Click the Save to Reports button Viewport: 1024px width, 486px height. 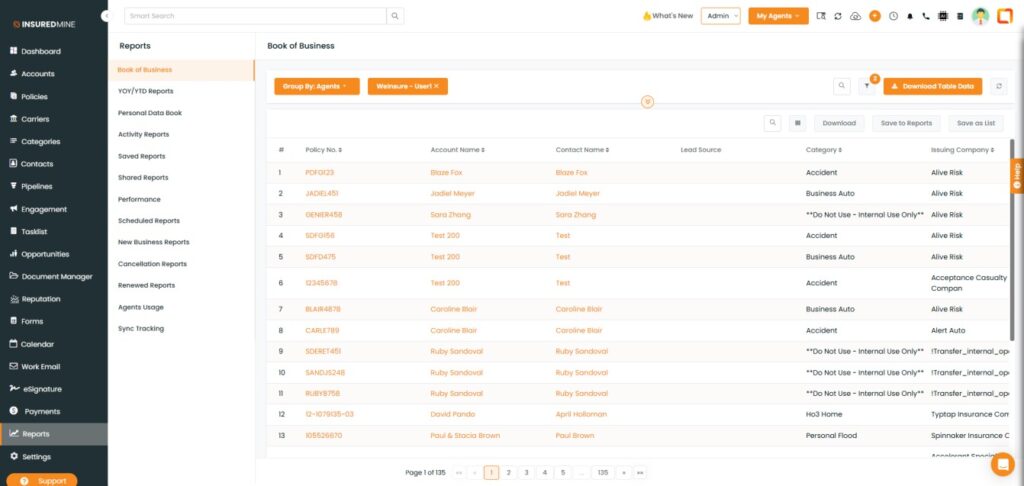coord(906,123)
